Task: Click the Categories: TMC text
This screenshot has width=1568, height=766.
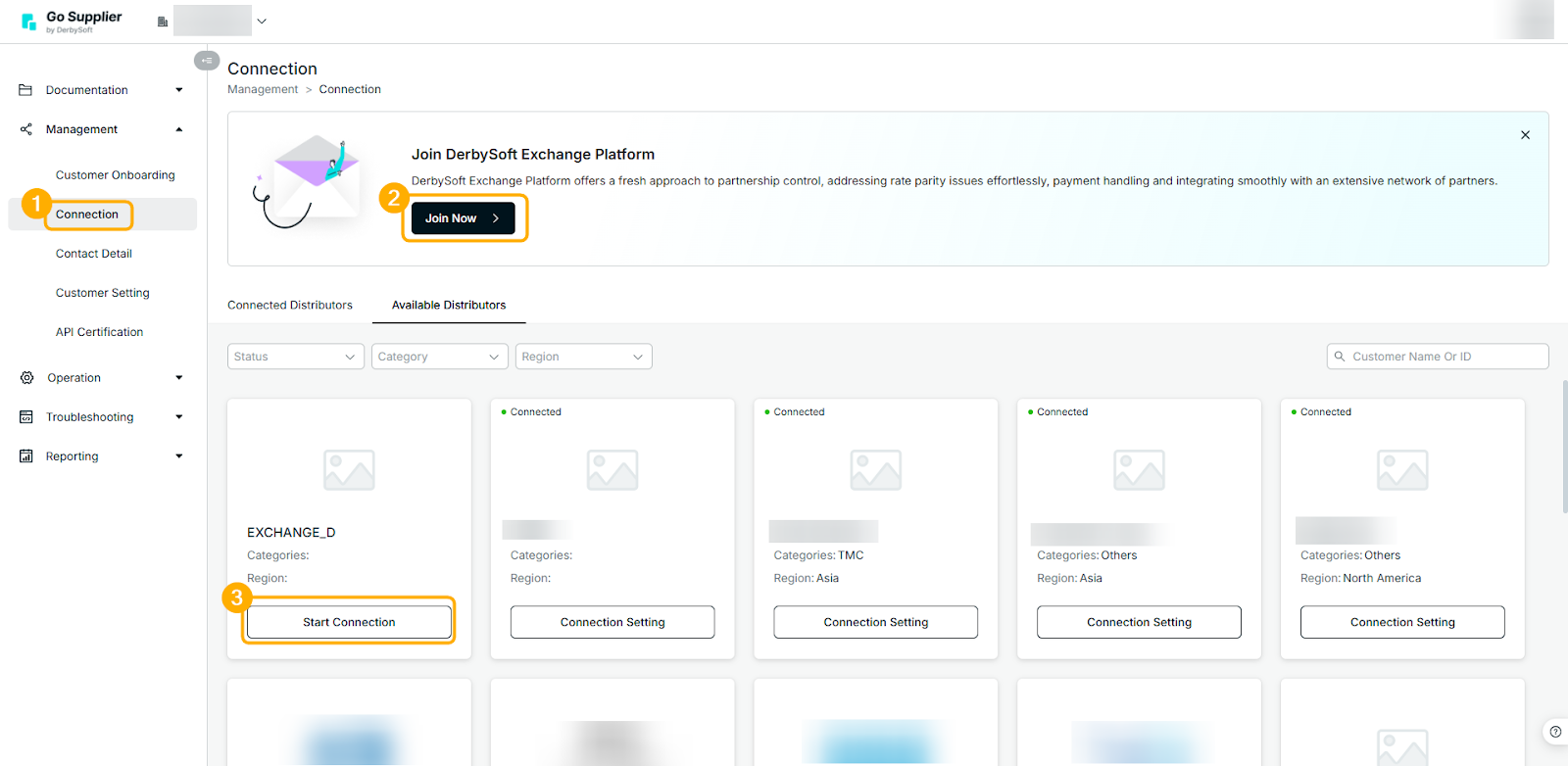Action: click(x=819, y=555)
